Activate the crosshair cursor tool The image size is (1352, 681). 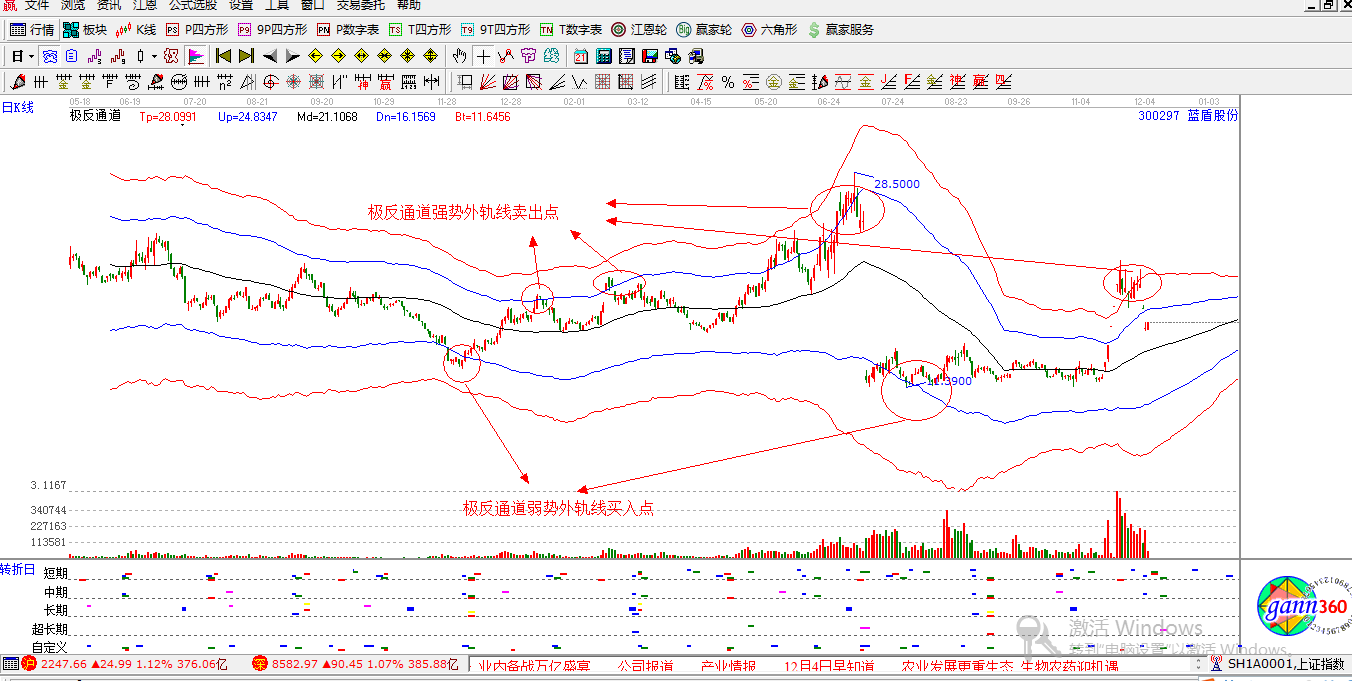483,56
